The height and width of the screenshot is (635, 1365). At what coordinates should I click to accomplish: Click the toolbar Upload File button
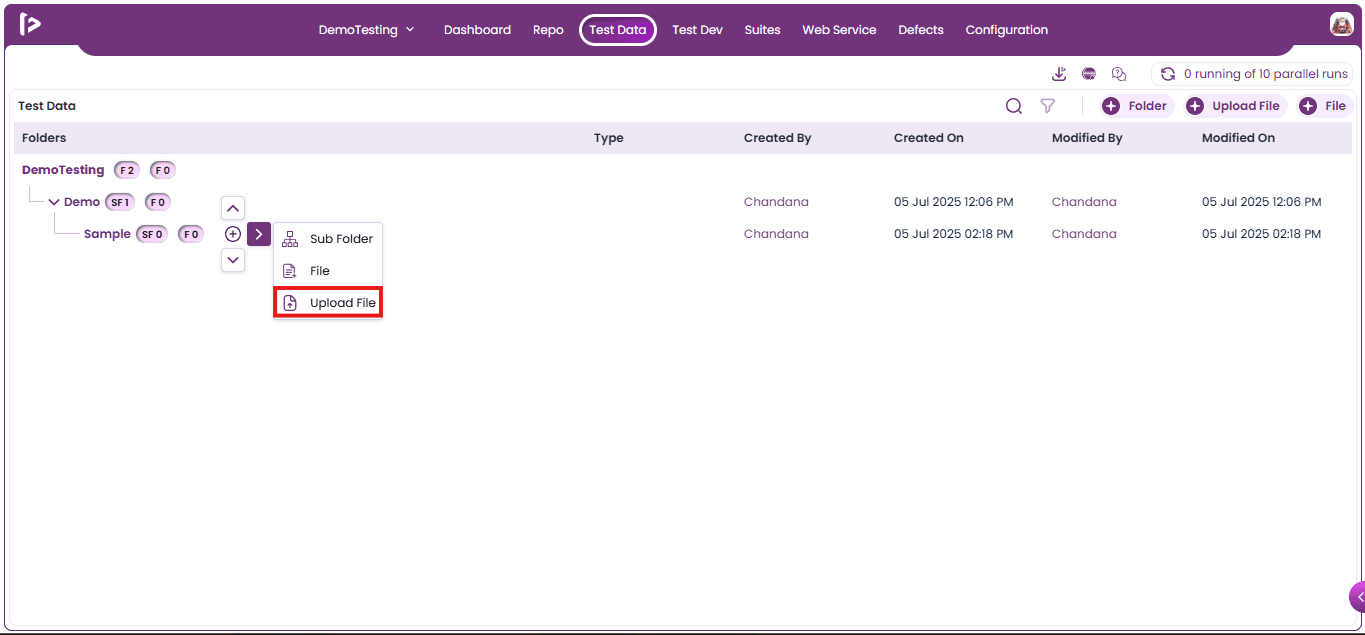point(1235,106)
